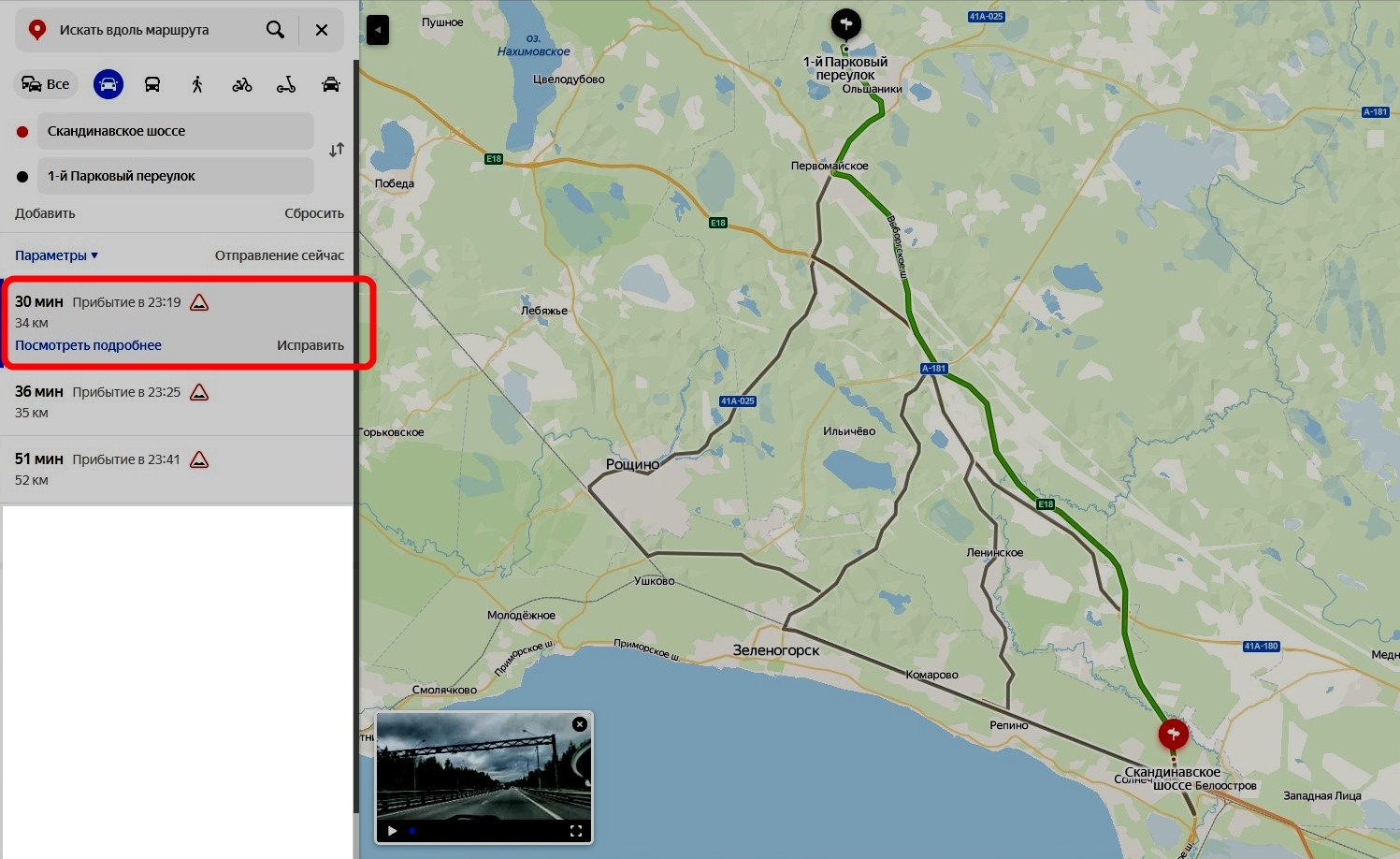The image size is (1400, 859).
Task: Click the "Ильичёво" label on the map
Action: tap(849, 431)
